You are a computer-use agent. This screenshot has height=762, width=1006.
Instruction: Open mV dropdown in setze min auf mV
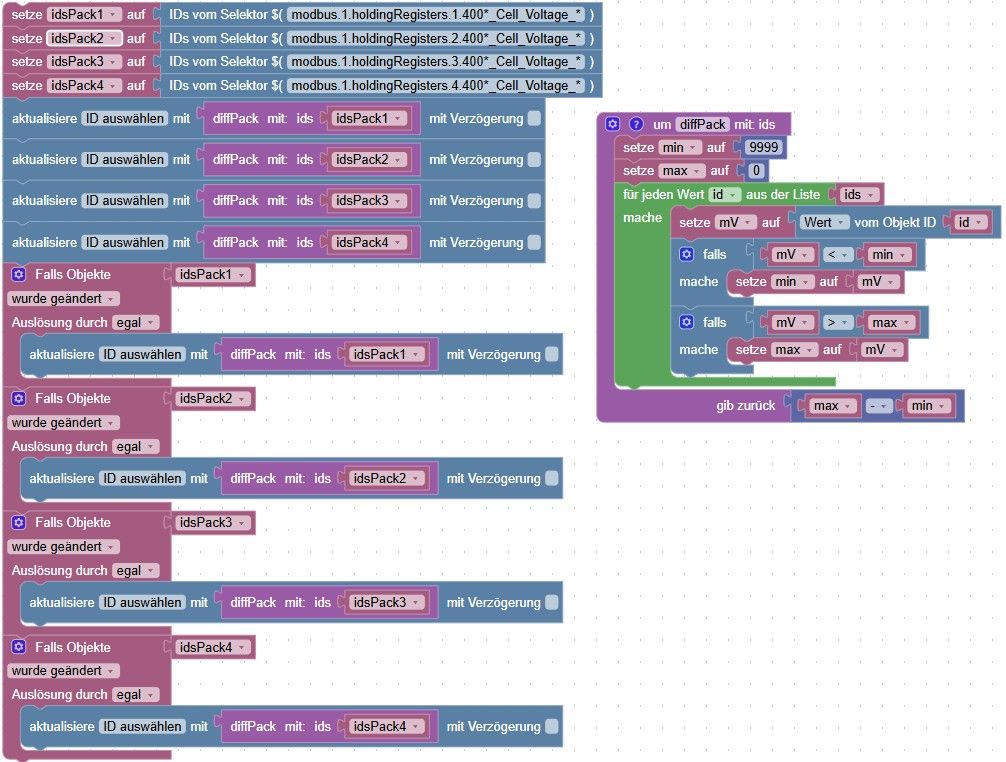pyautogui.click(x=878, y=282)
